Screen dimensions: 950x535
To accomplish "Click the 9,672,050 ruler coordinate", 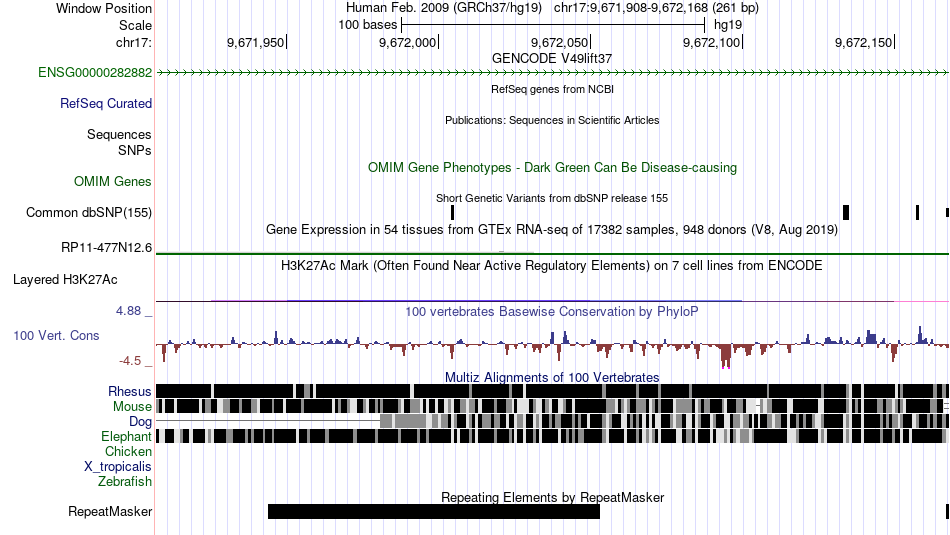I will [x=559, y=42].
